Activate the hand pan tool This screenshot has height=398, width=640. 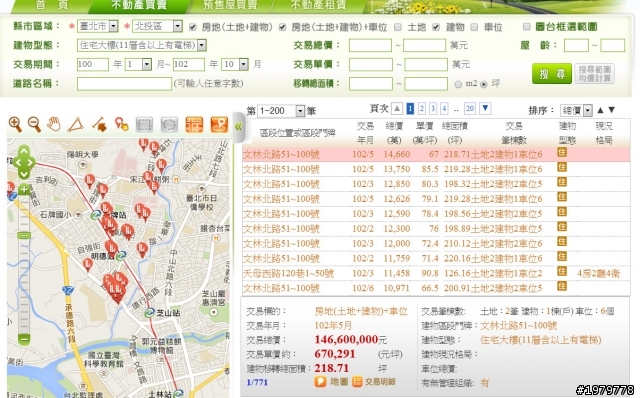click(53, 124)
